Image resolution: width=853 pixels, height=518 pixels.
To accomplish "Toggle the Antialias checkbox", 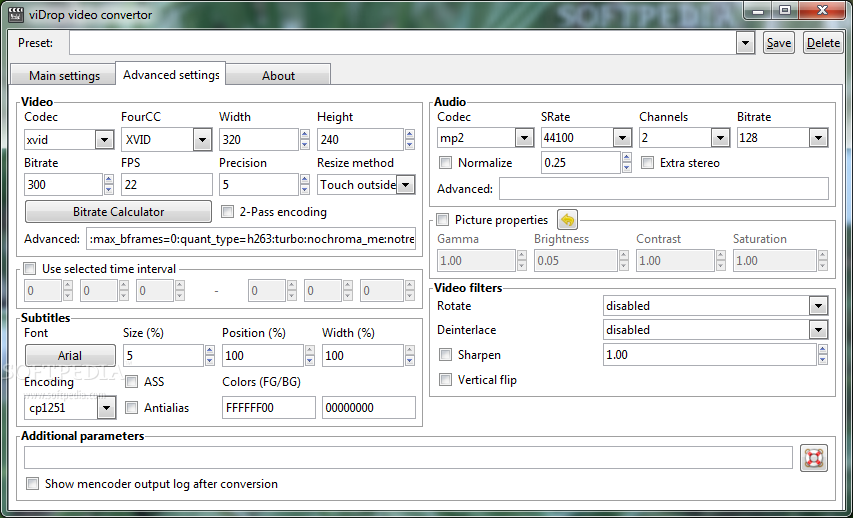I will click(x=132, y=408).
